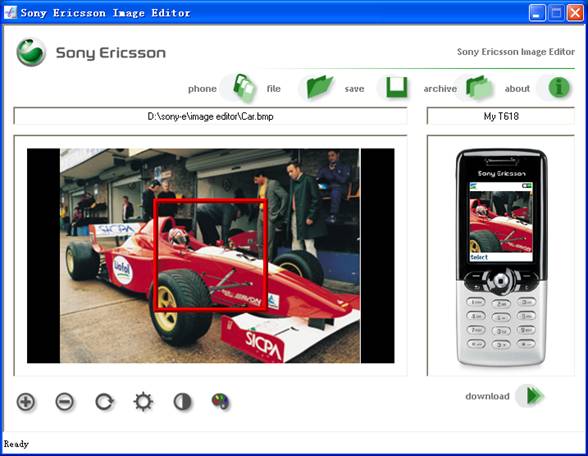Close the Image Editor window
This screenshot has width=588, height=456.
point(575,13)
